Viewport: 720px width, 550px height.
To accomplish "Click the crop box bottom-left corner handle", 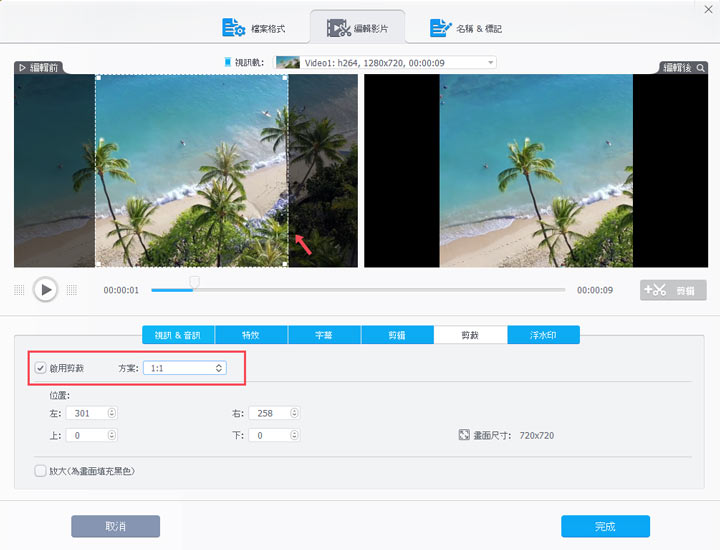I will click(98, 264).
